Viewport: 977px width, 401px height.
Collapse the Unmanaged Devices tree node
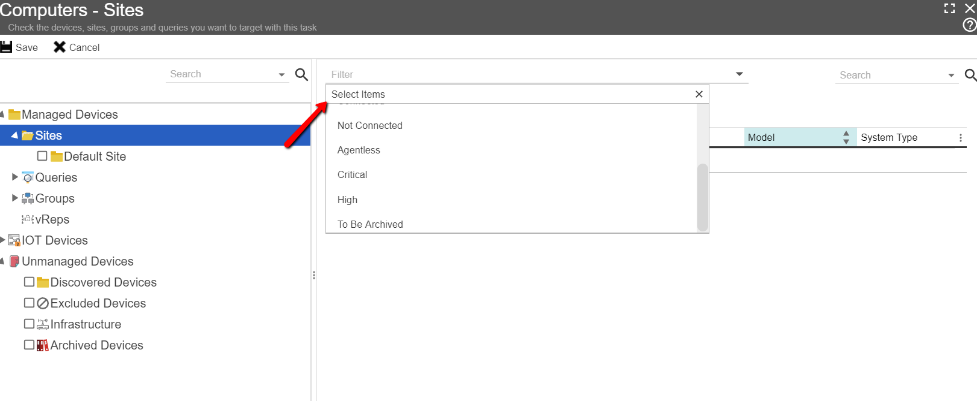point(2,262)
